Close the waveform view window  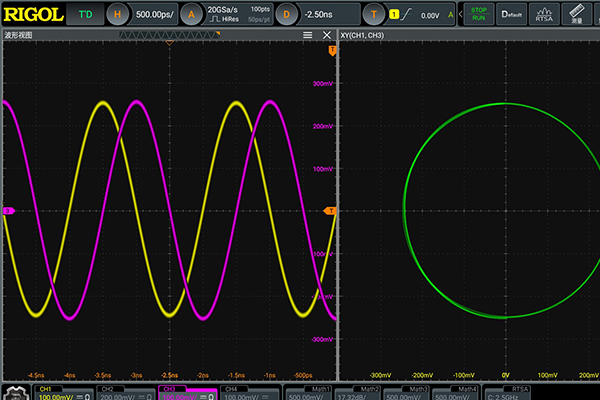[328, 35]
